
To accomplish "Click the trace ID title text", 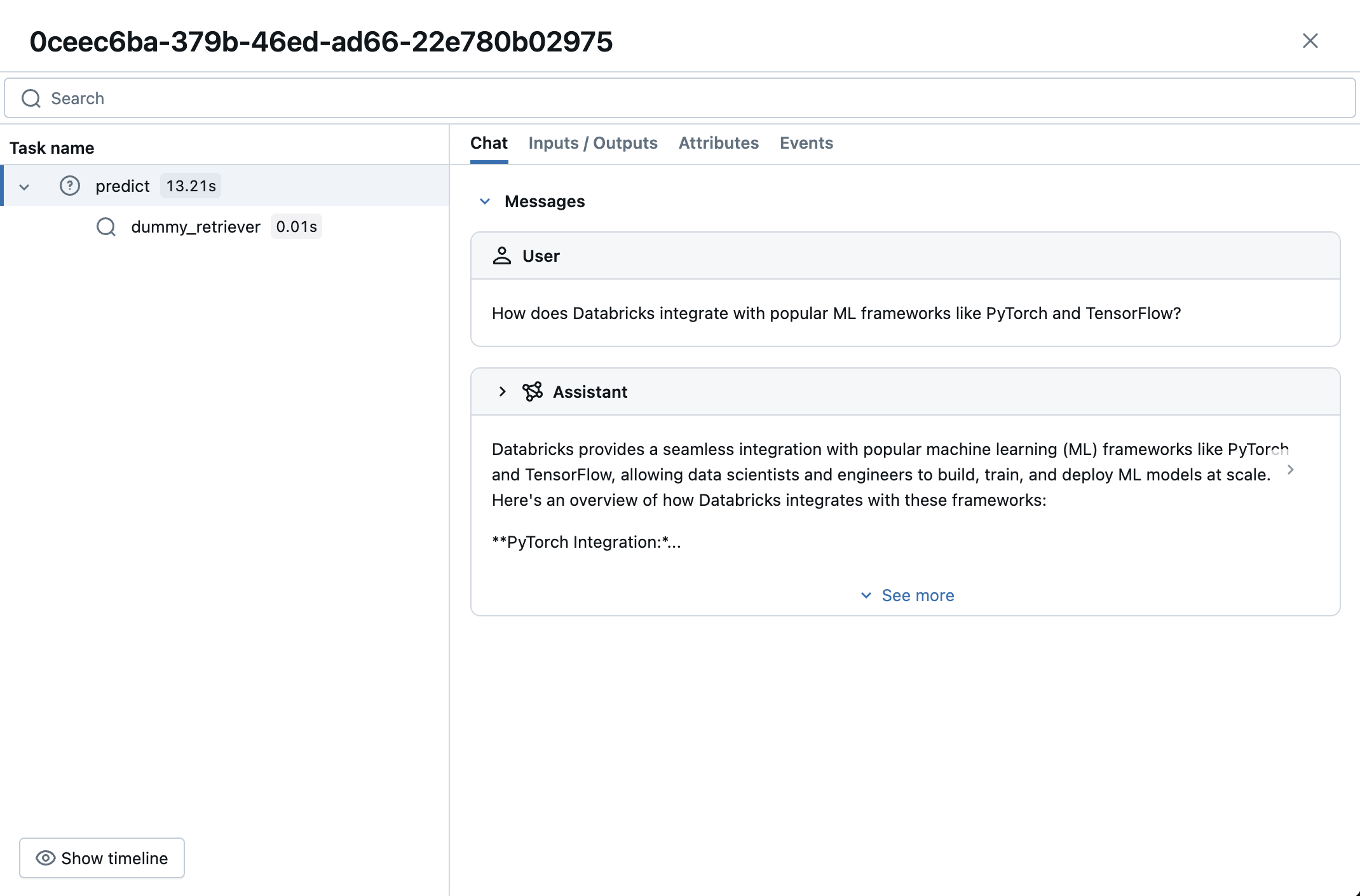I will [321, 41].
